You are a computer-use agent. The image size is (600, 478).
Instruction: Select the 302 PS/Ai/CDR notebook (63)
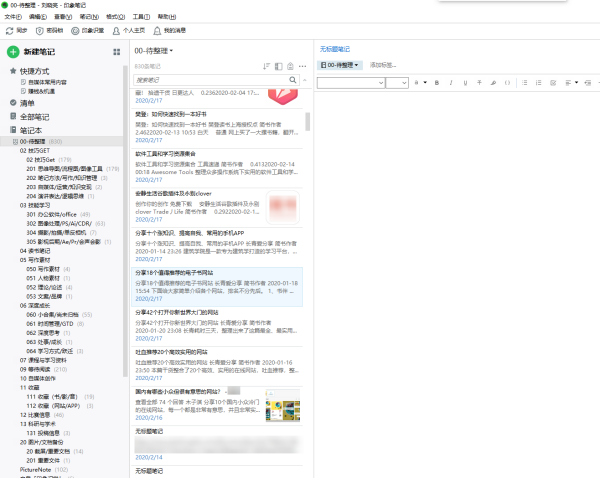[65, 224]
